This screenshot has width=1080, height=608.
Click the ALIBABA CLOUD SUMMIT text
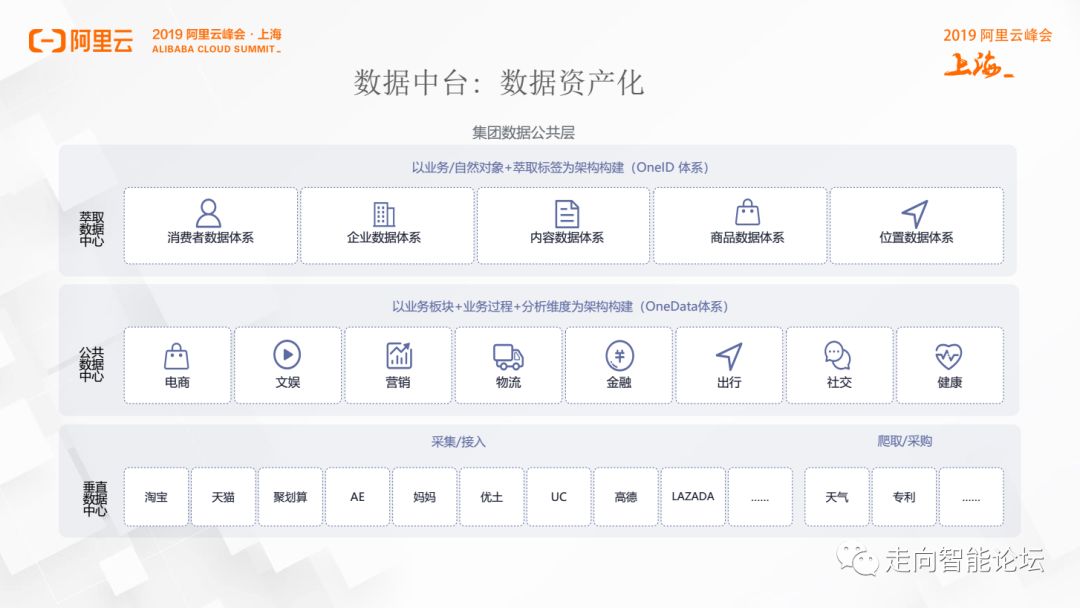pyautogui.click(x=216, y=50)
